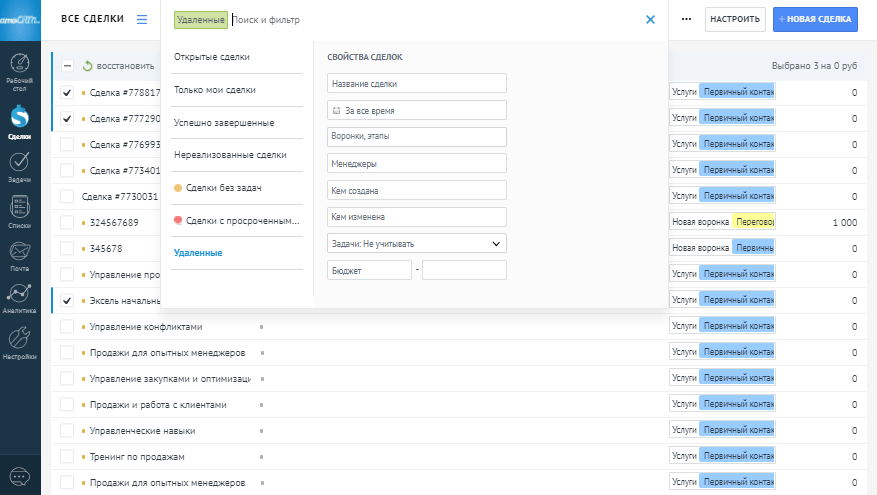The height and width of the screenshot is (495, 877).
Task: Uncheck the Эксель начальный deal checkbox
Action: click(x=67, y=300)
